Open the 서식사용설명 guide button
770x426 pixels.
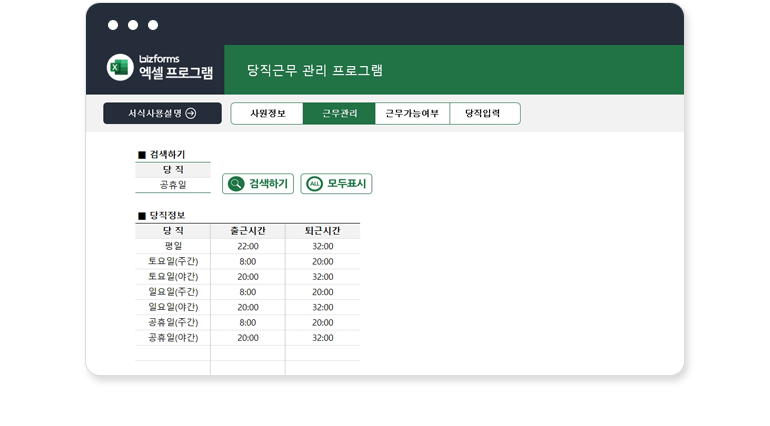point(162,114)
